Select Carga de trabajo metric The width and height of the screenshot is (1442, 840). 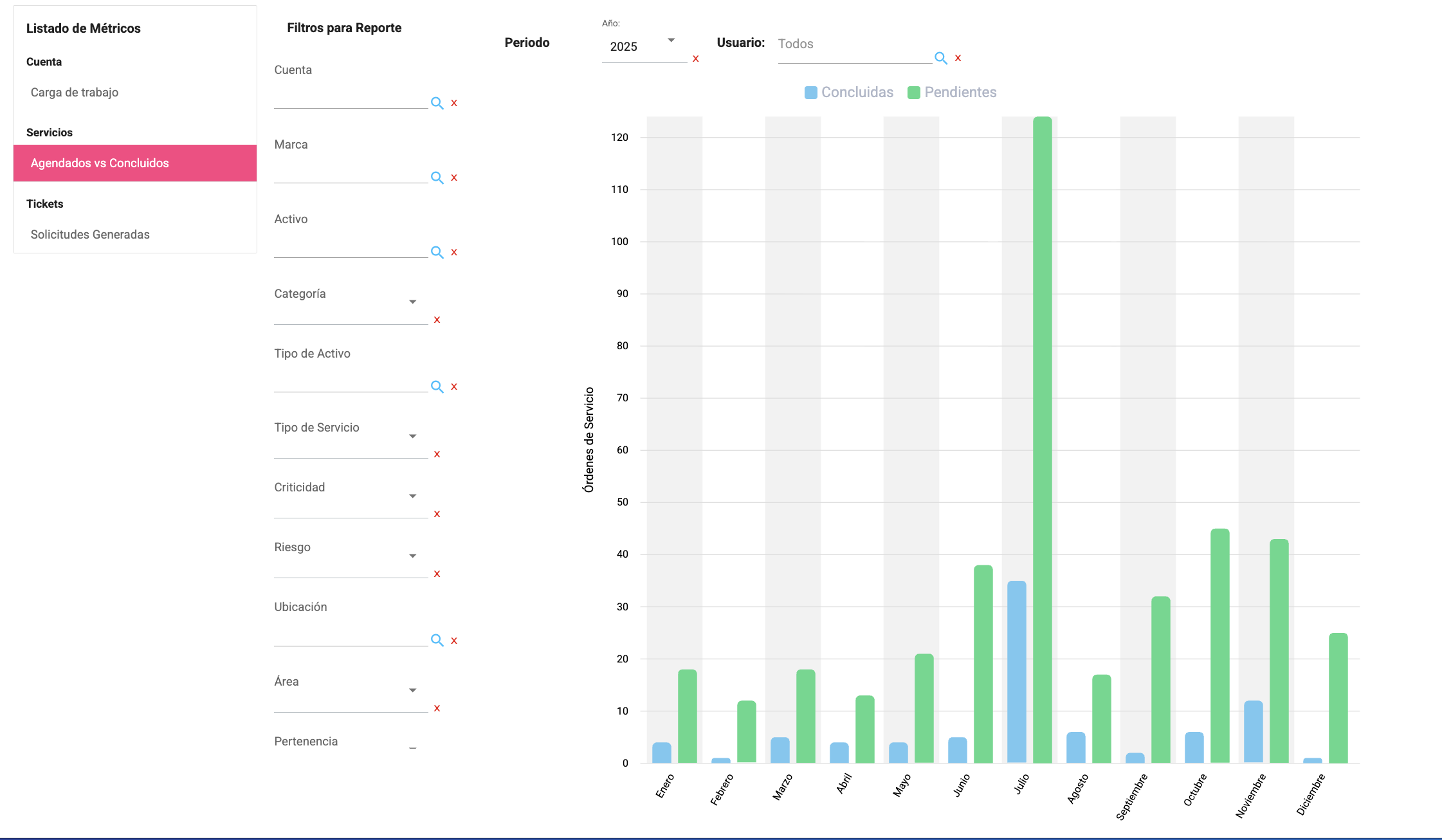coord(75,92)
